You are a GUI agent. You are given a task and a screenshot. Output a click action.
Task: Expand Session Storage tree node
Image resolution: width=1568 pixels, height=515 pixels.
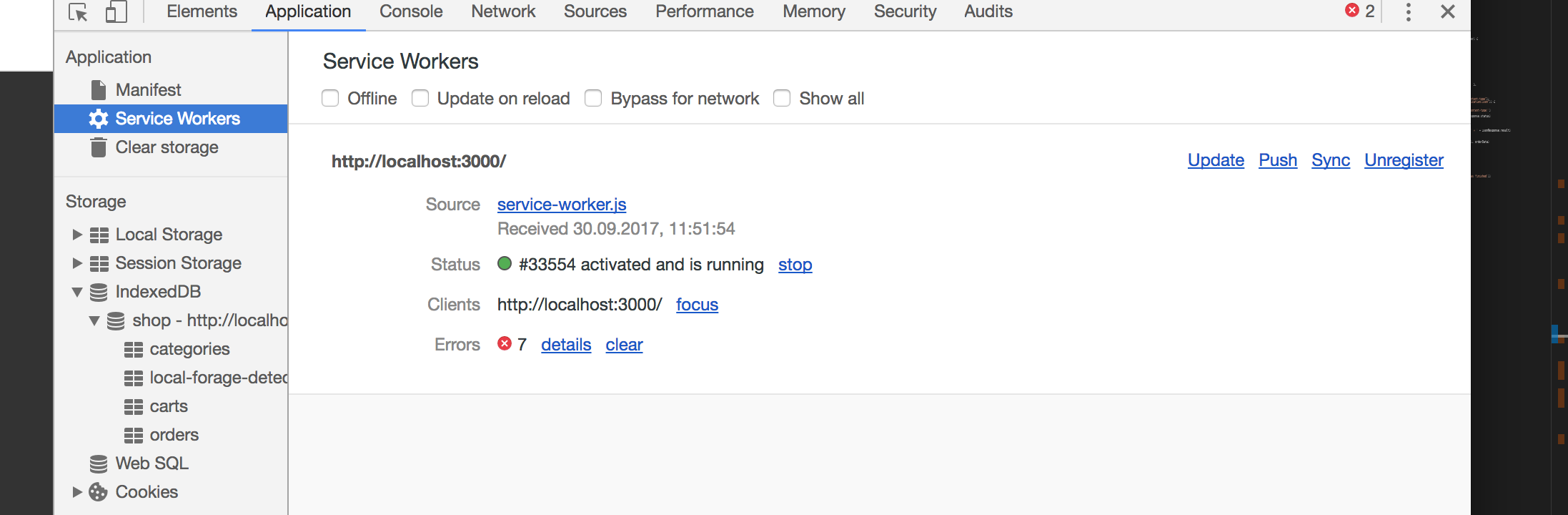77,263
